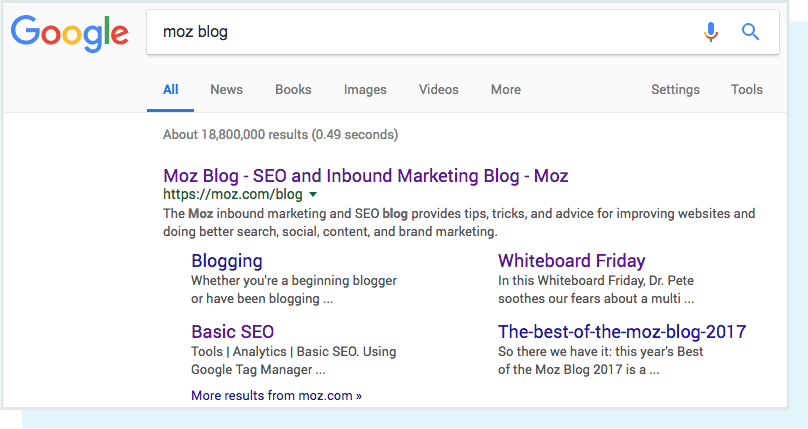The height and width of the screenshot is (429, 808).
Task: Expand the green arrow beside moz.com/blog URL
Action: pos(313,194)
